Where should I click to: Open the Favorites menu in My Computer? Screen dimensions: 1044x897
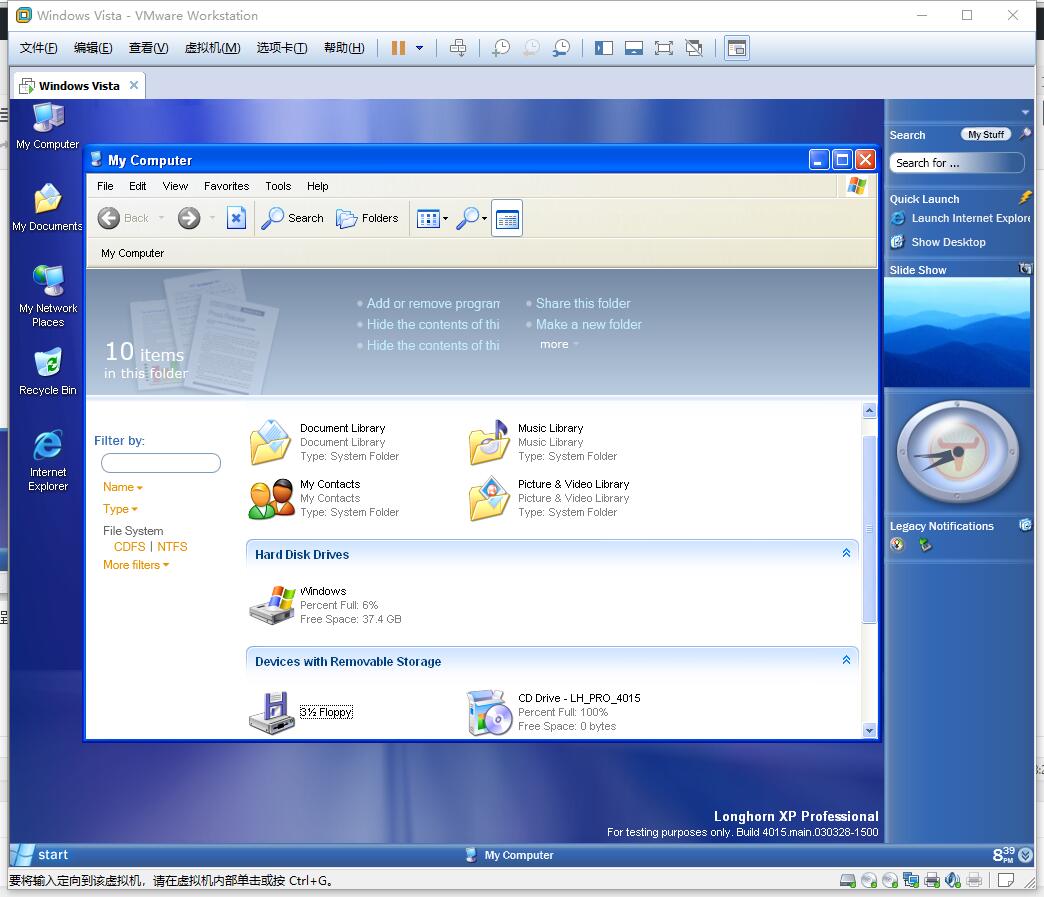(x=226, y=186)
